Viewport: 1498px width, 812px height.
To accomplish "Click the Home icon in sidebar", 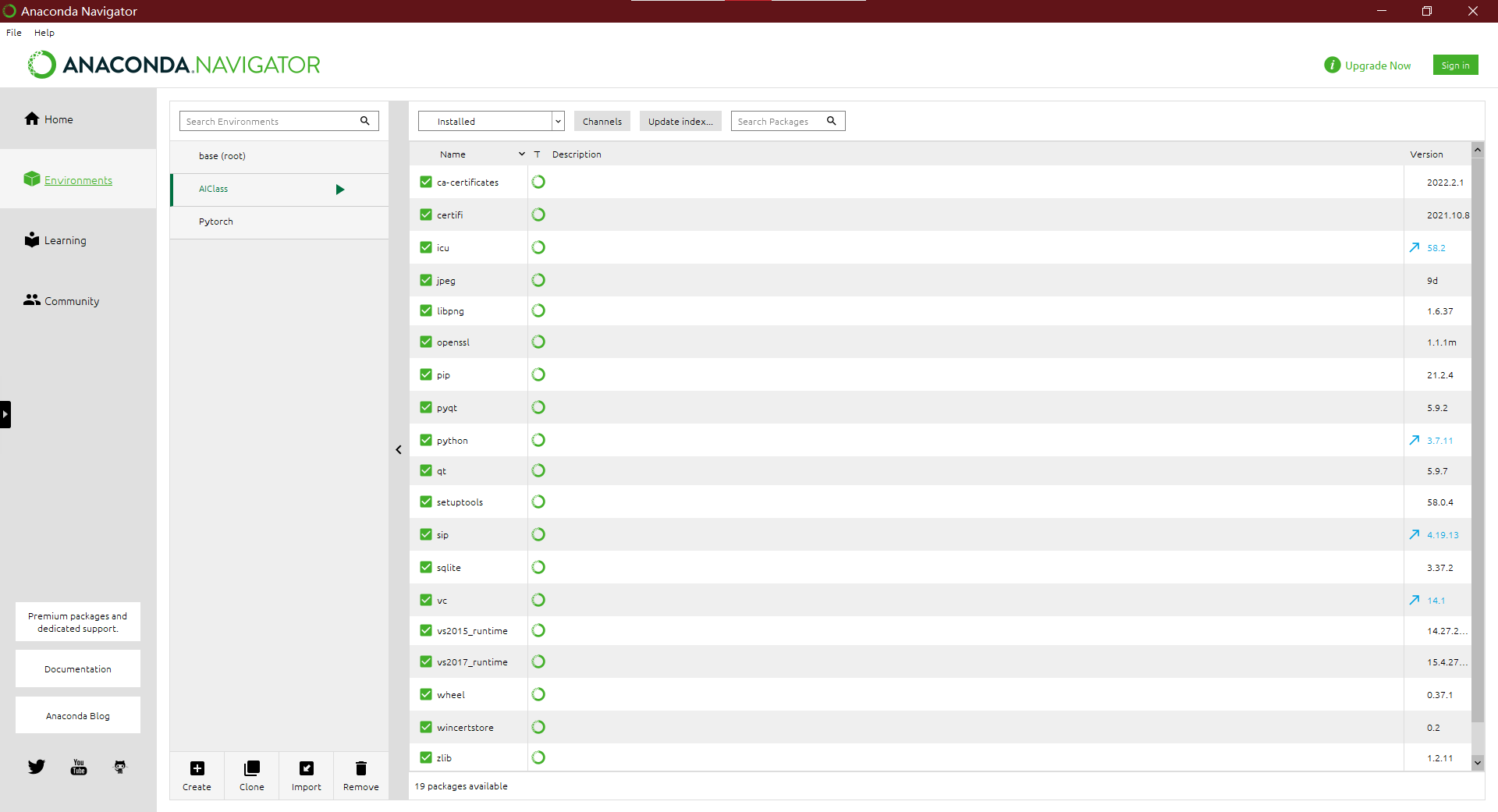I will (32, 119).
